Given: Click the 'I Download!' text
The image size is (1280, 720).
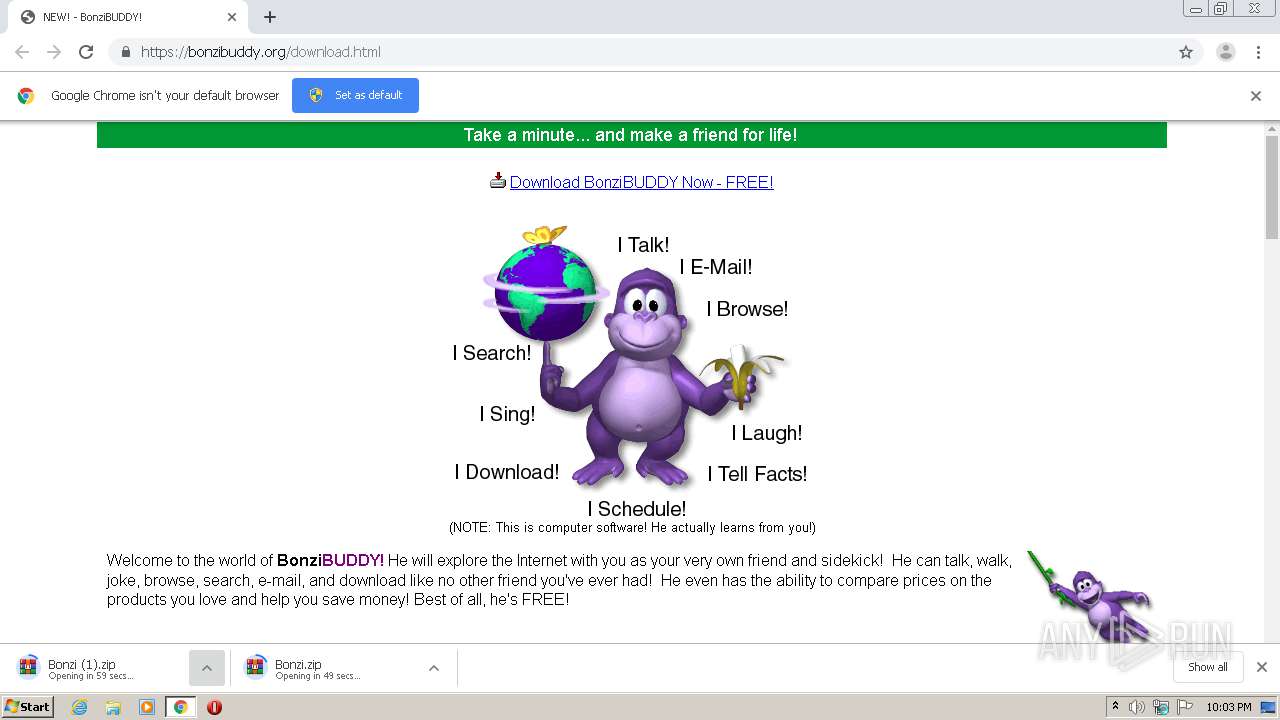Looking at the screenshot, I should click(x=507, y=472).
